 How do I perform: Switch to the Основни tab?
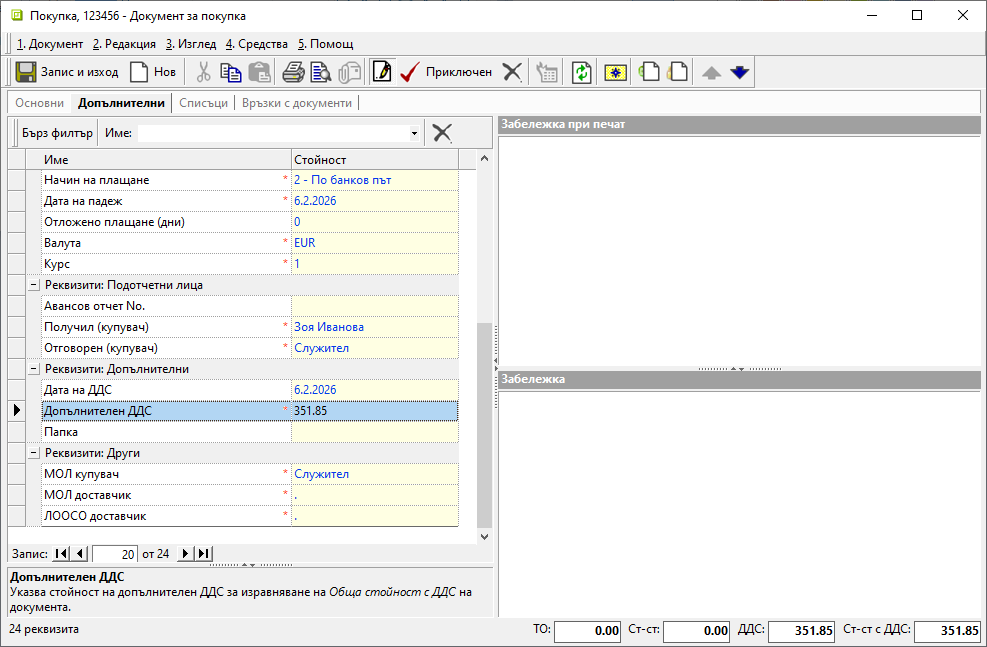coord(40,103)
